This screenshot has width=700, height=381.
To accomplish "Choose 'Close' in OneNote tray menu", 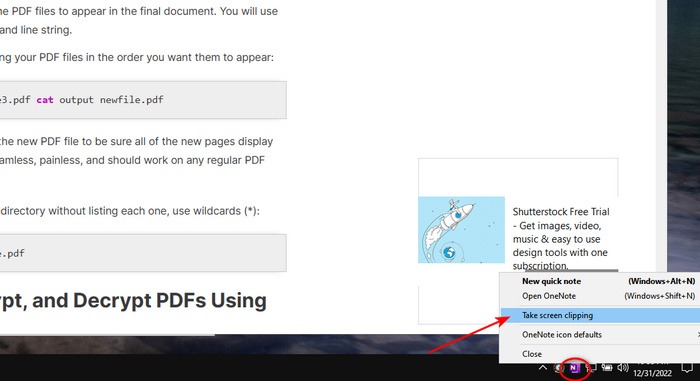I will point(600,354).
